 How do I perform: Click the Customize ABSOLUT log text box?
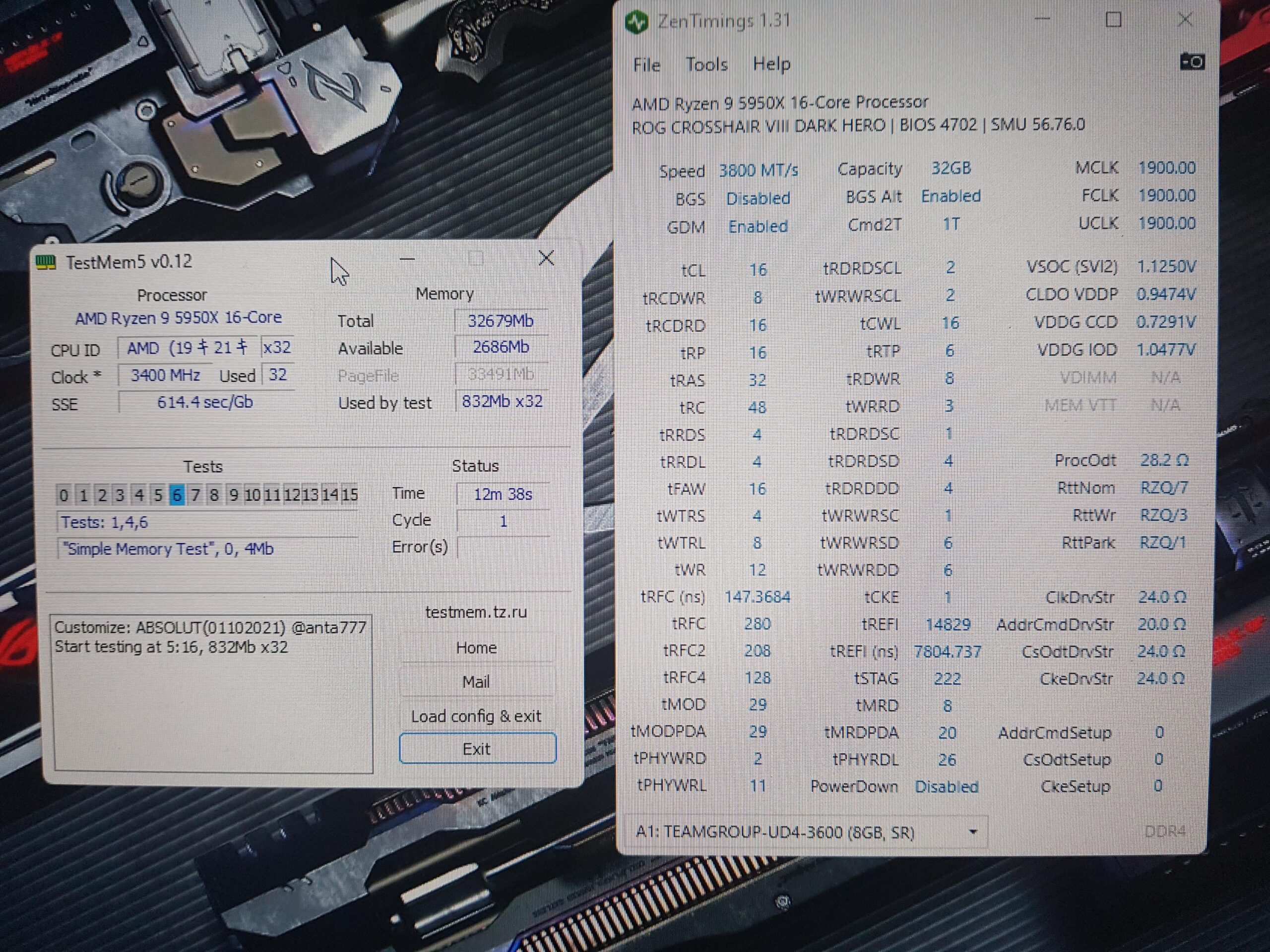pyautogui.click(x=212, y=693)
